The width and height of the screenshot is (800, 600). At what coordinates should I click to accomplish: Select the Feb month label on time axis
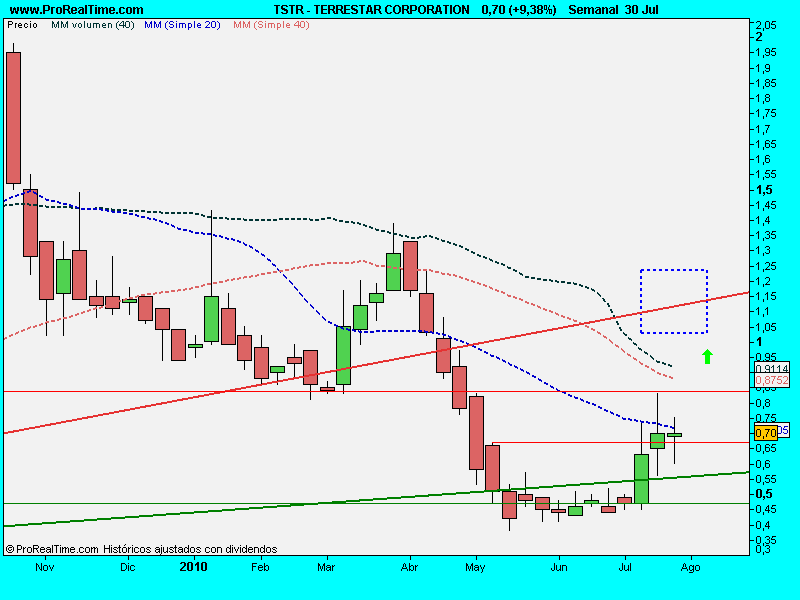tap(260, 567)
